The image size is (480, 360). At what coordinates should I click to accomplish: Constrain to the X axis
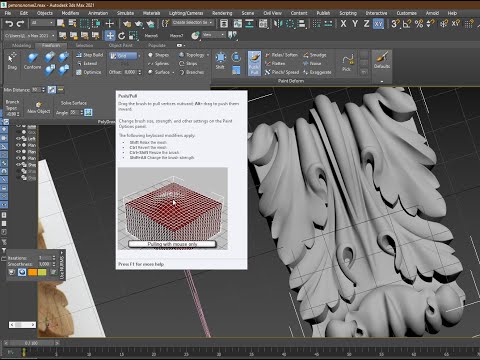pyautogui.click(x=343, y=24)
